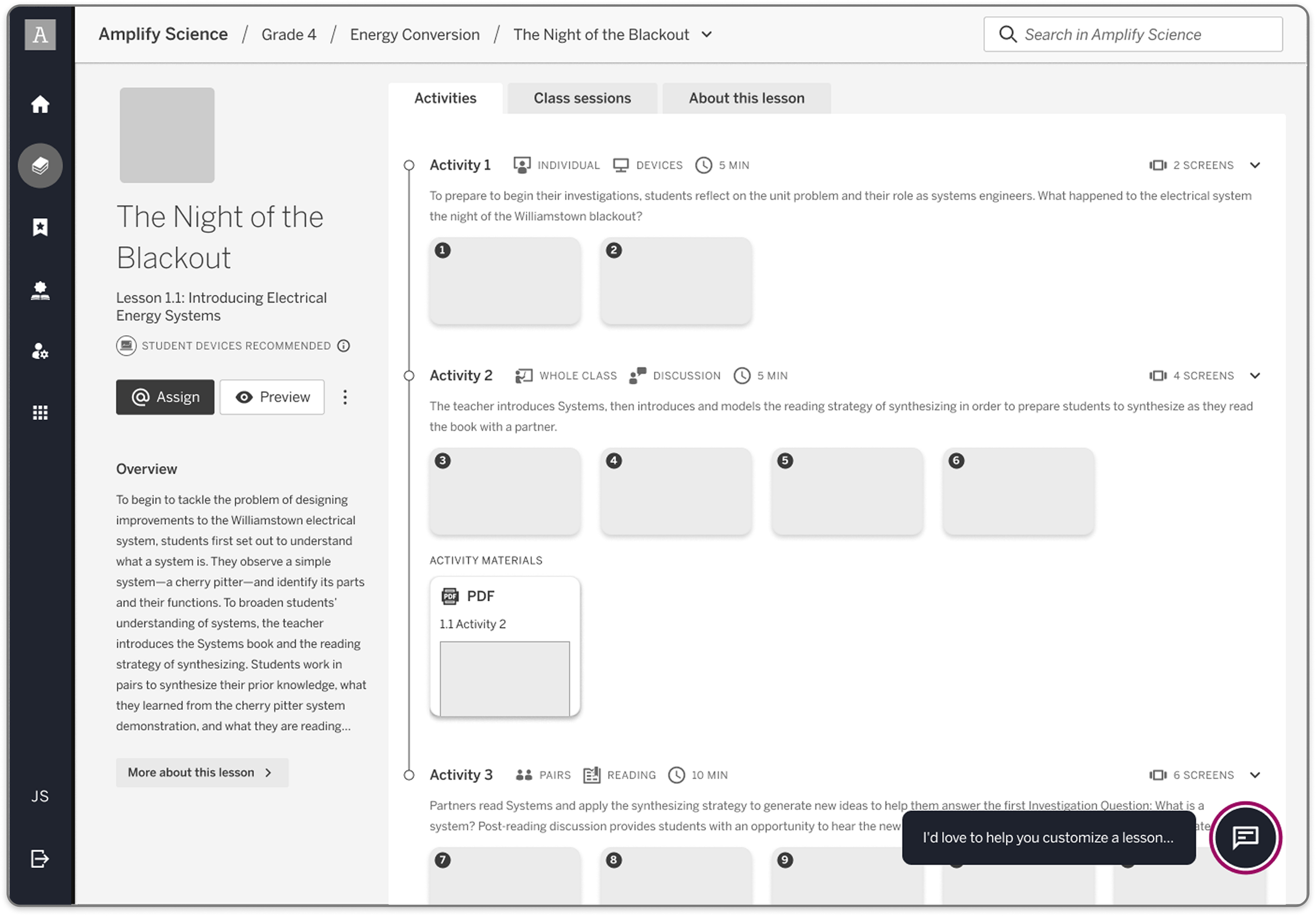Click the Discussion icon in Activity 2
This screenshot has width=1316, height=916.
637,376
